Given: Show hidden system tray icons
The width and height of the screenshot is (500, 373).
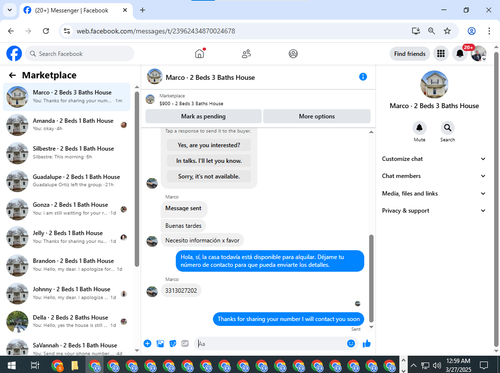Looking at the screenshot, I should point(413,365).
